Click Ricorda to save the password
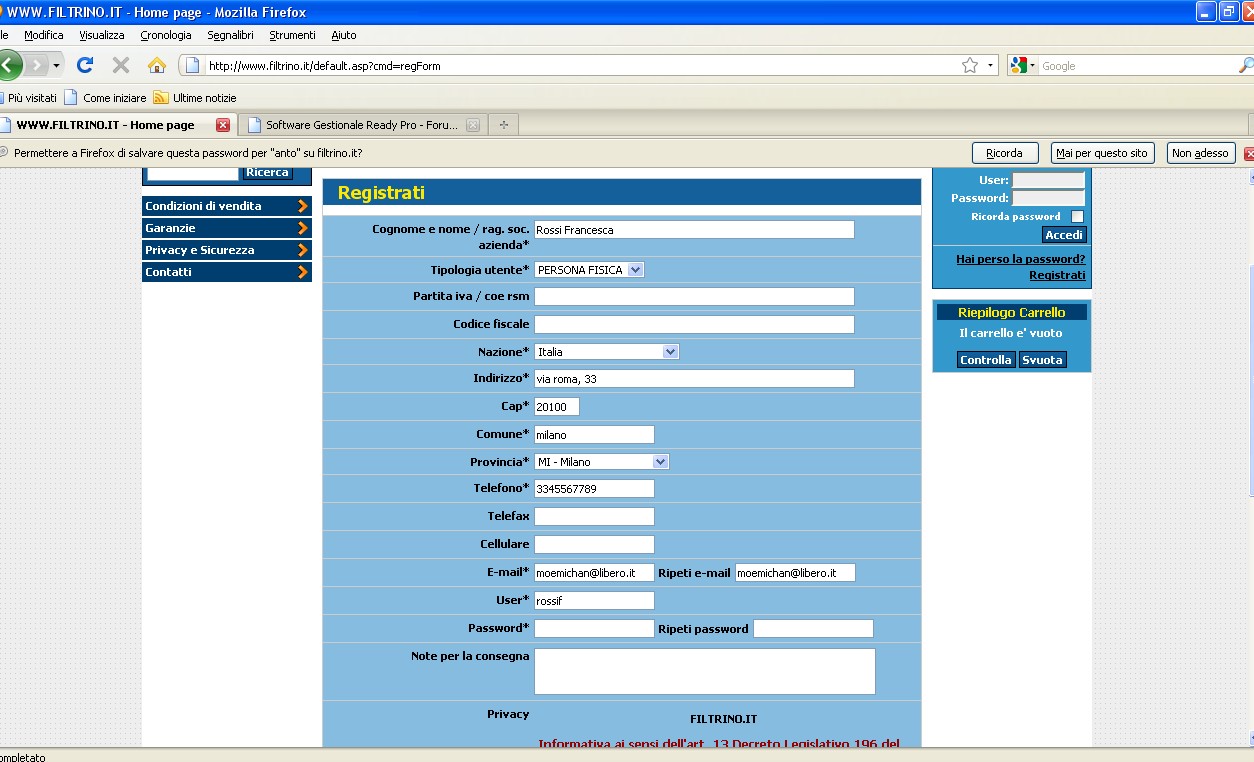 pos(1004,153)
